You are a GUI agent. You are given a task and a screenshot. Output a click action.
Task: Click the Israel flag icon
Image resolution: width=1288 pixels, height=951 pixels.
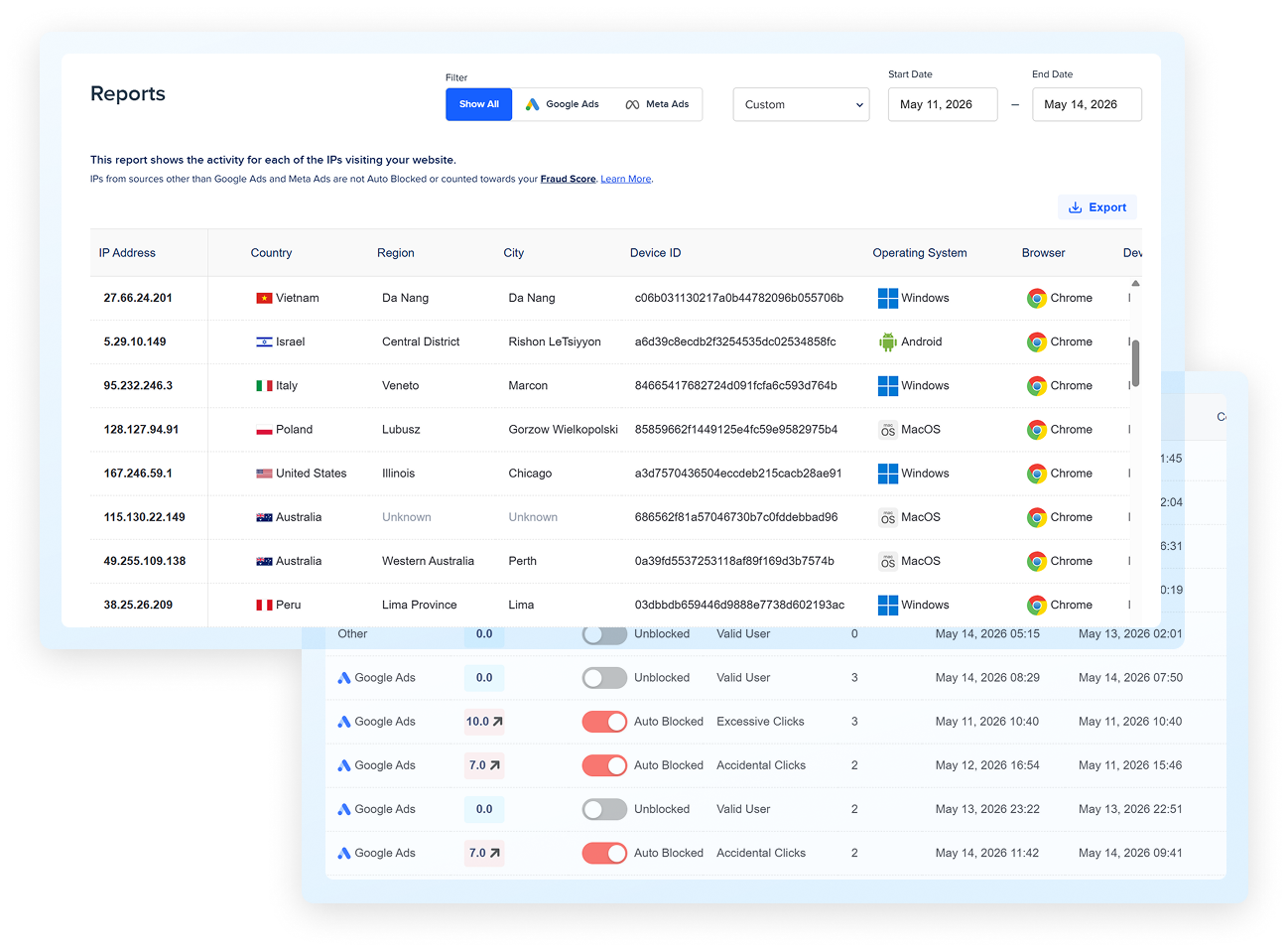tap(264, 341)
